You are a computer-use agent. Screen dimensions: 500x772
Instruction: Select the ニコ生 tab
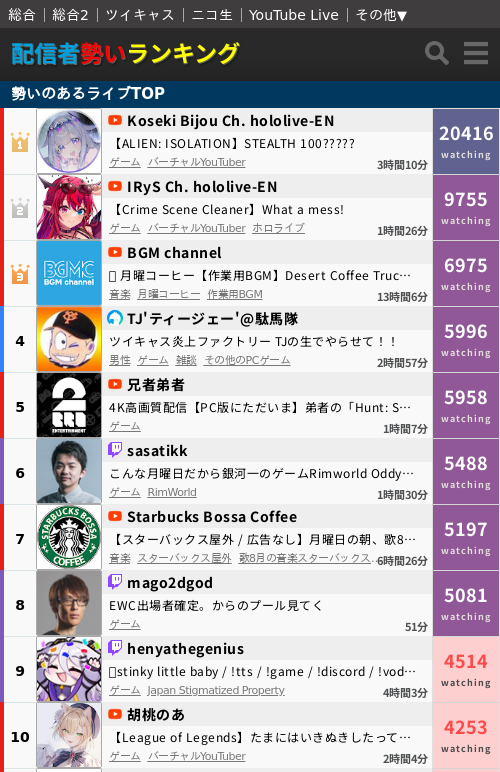click(x=212, y=15)
